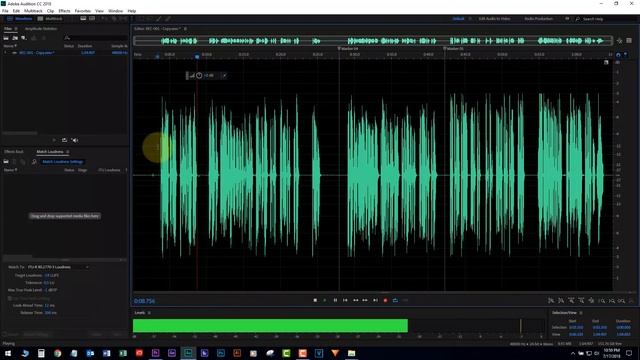Click the Zoom Out Full magnifier icon

coord(591,301)
